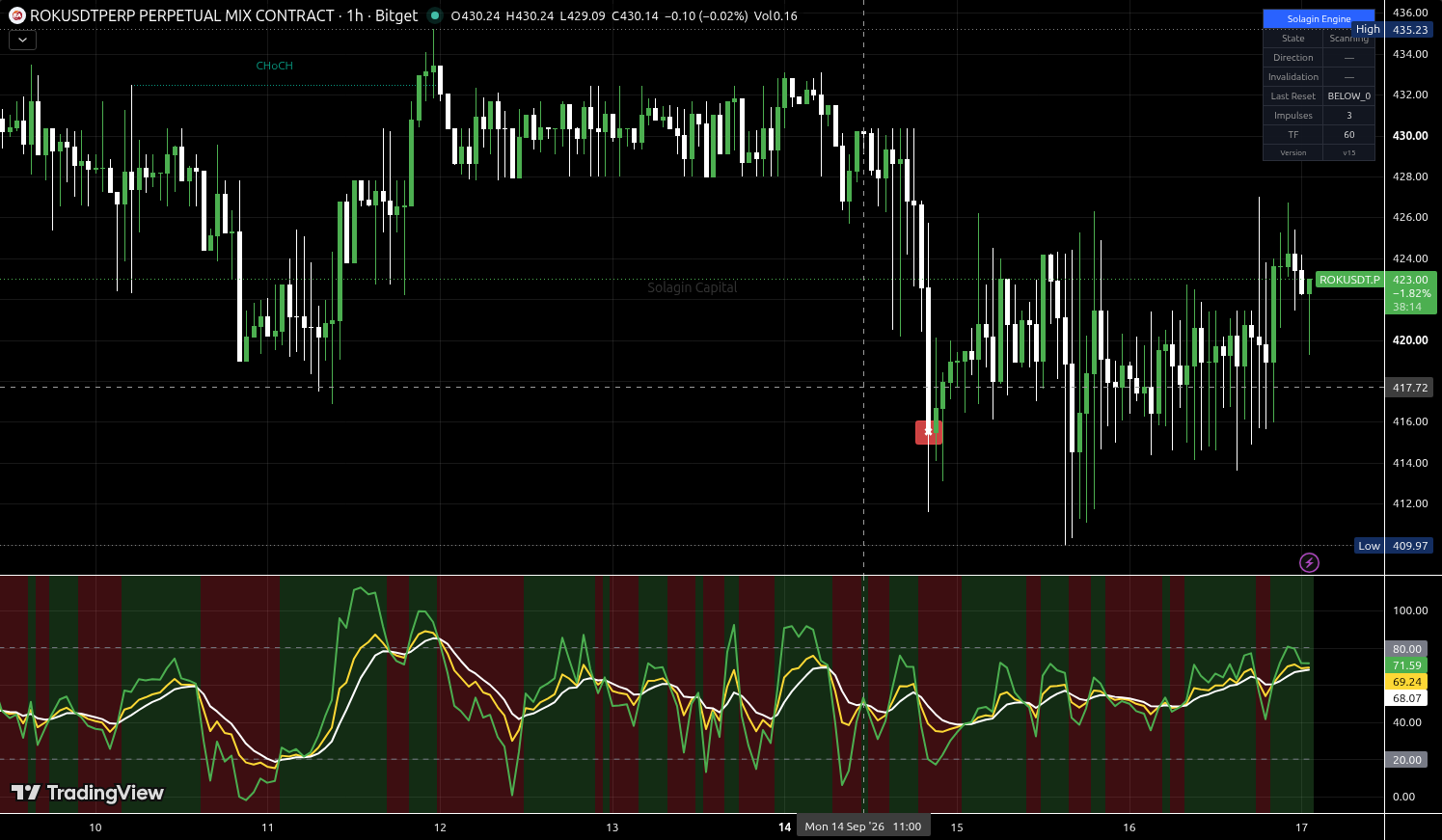Click the white 68.07 indicator value label
Viewport: 1442px width, 840px height.
click(1407, 698)
